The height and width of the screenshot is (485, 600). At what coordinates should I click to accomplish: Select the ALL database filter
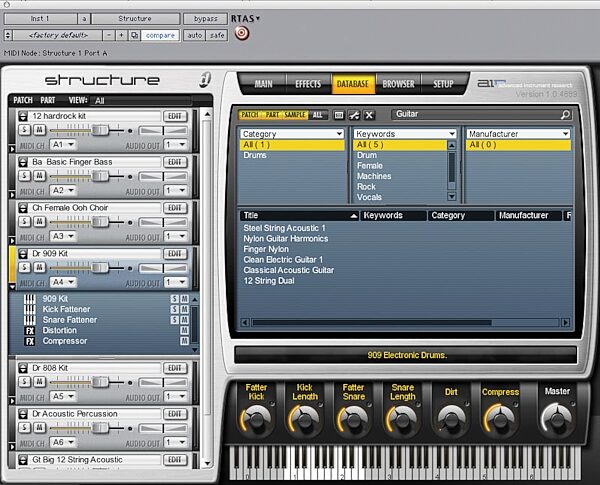tap(318, 115)
